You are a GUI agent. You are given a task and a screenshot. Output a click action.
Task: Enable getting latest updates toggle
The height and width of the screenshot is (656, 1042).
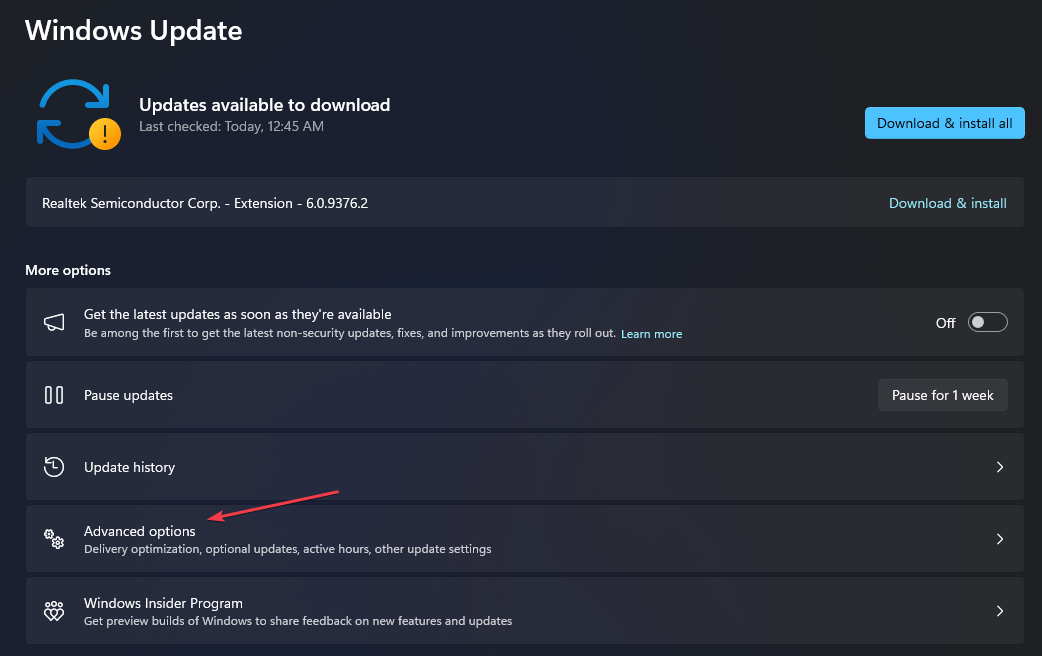pyautogui.click(x=988, y=323)
